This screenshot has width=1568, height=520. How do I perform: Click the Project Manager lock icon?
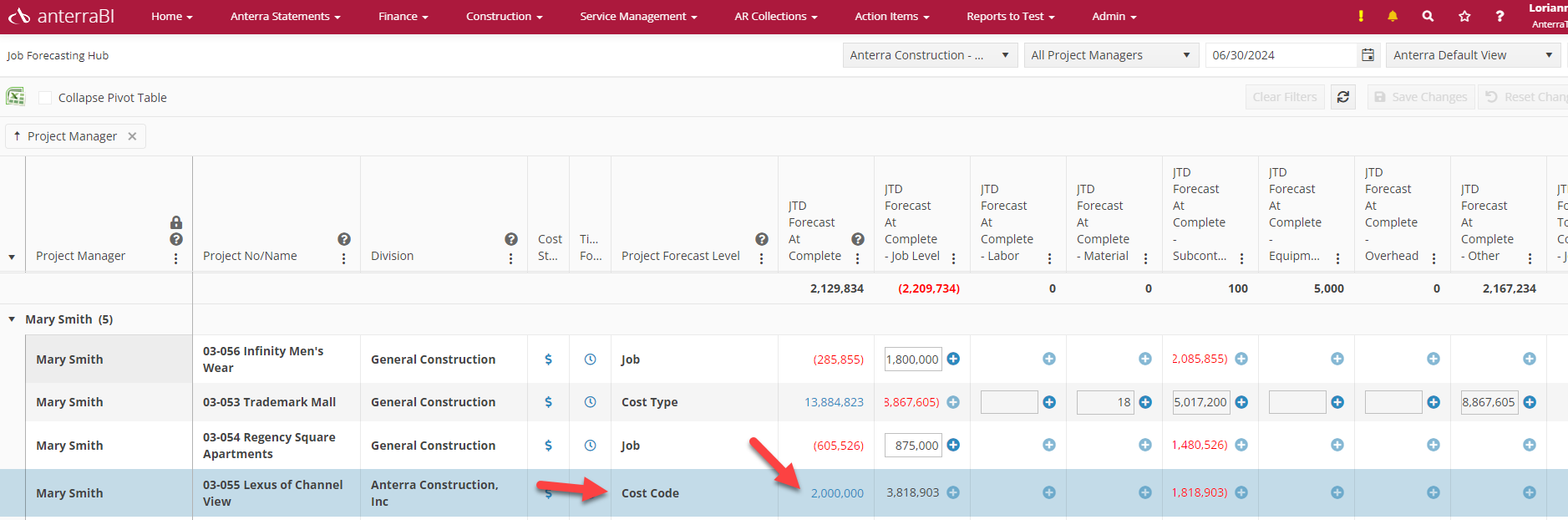tap(176, 222)
